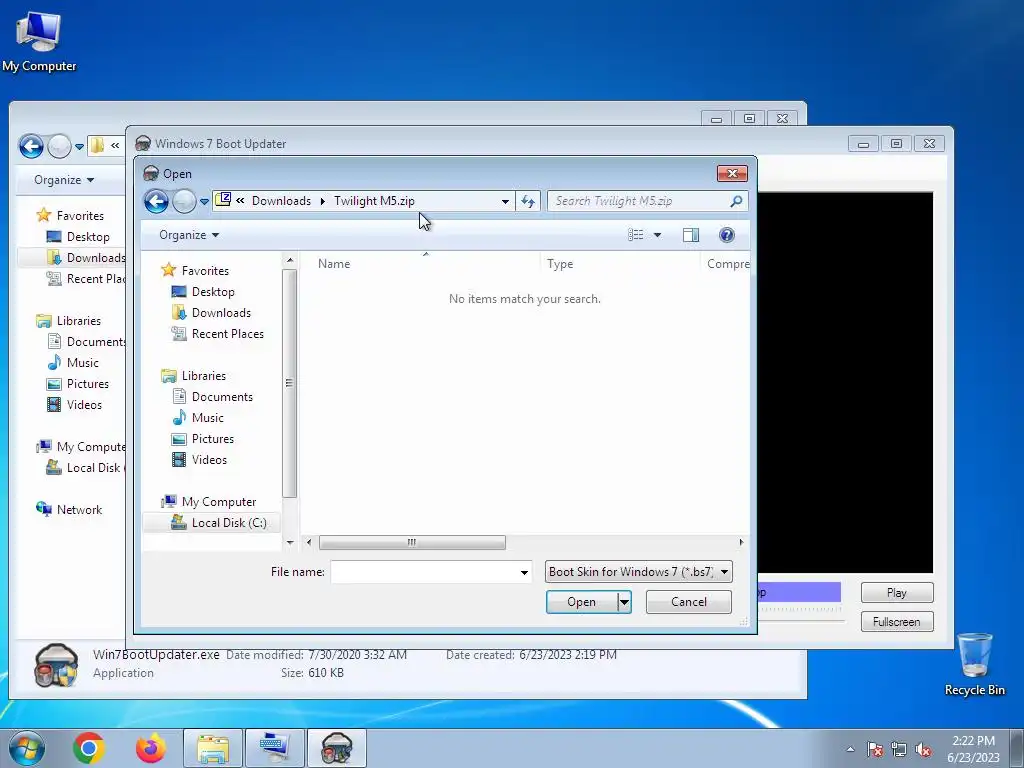Image resolution: width=1024 pixels, height=768 pixels.
Task: Show hidden tray icons arrow
Action: 850,749
